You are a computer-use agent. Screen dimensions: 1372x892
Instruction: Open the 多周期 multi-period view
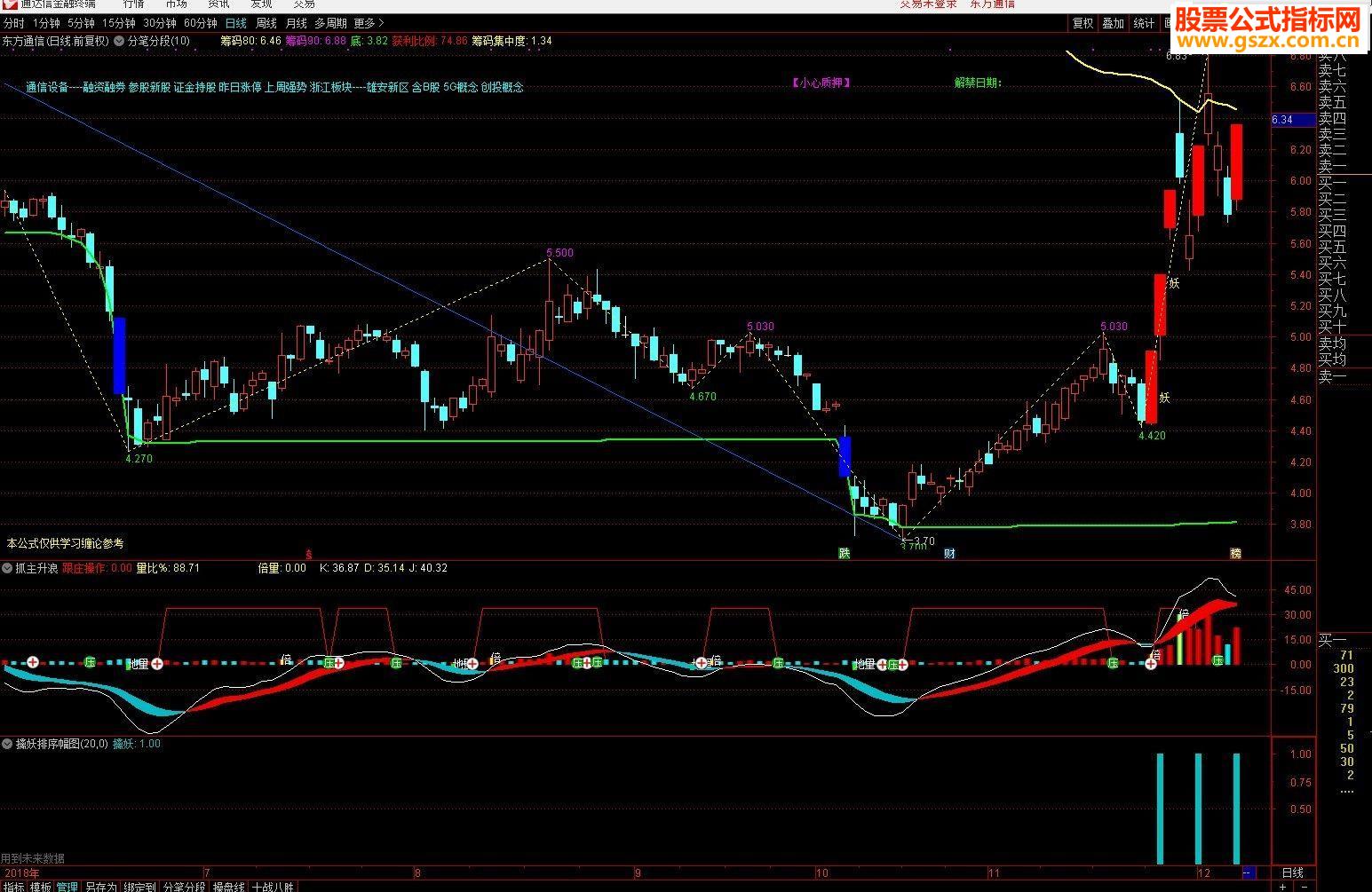click(x=330, y=23)
